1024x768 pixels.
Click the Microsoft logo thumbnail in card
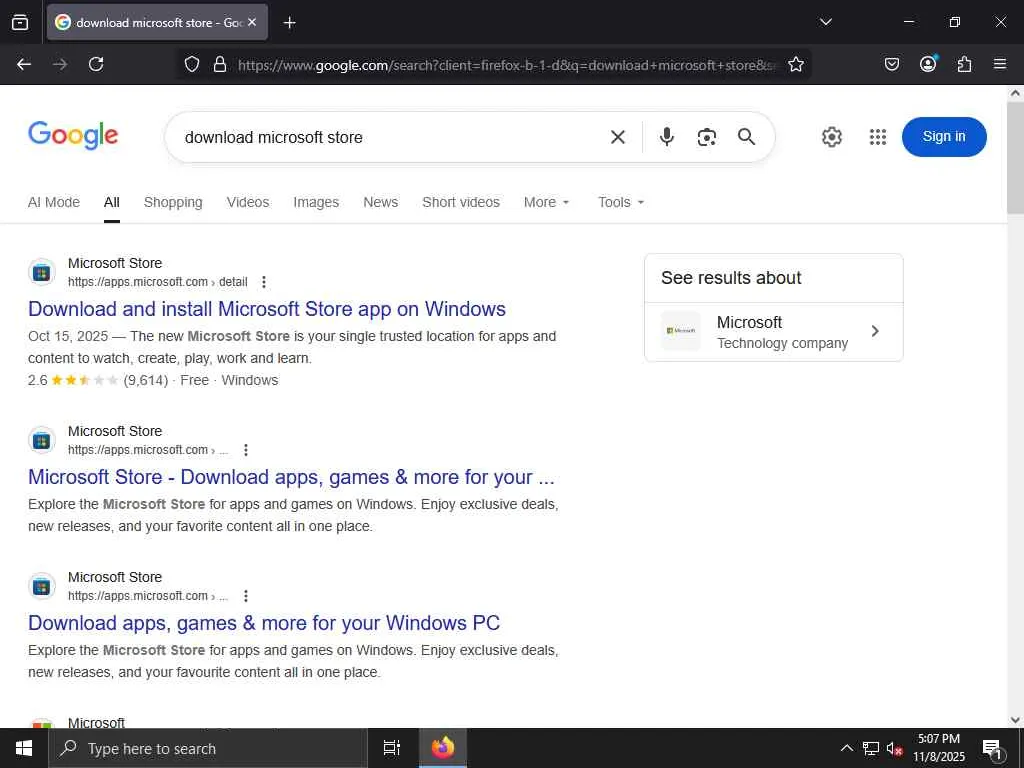680,331
